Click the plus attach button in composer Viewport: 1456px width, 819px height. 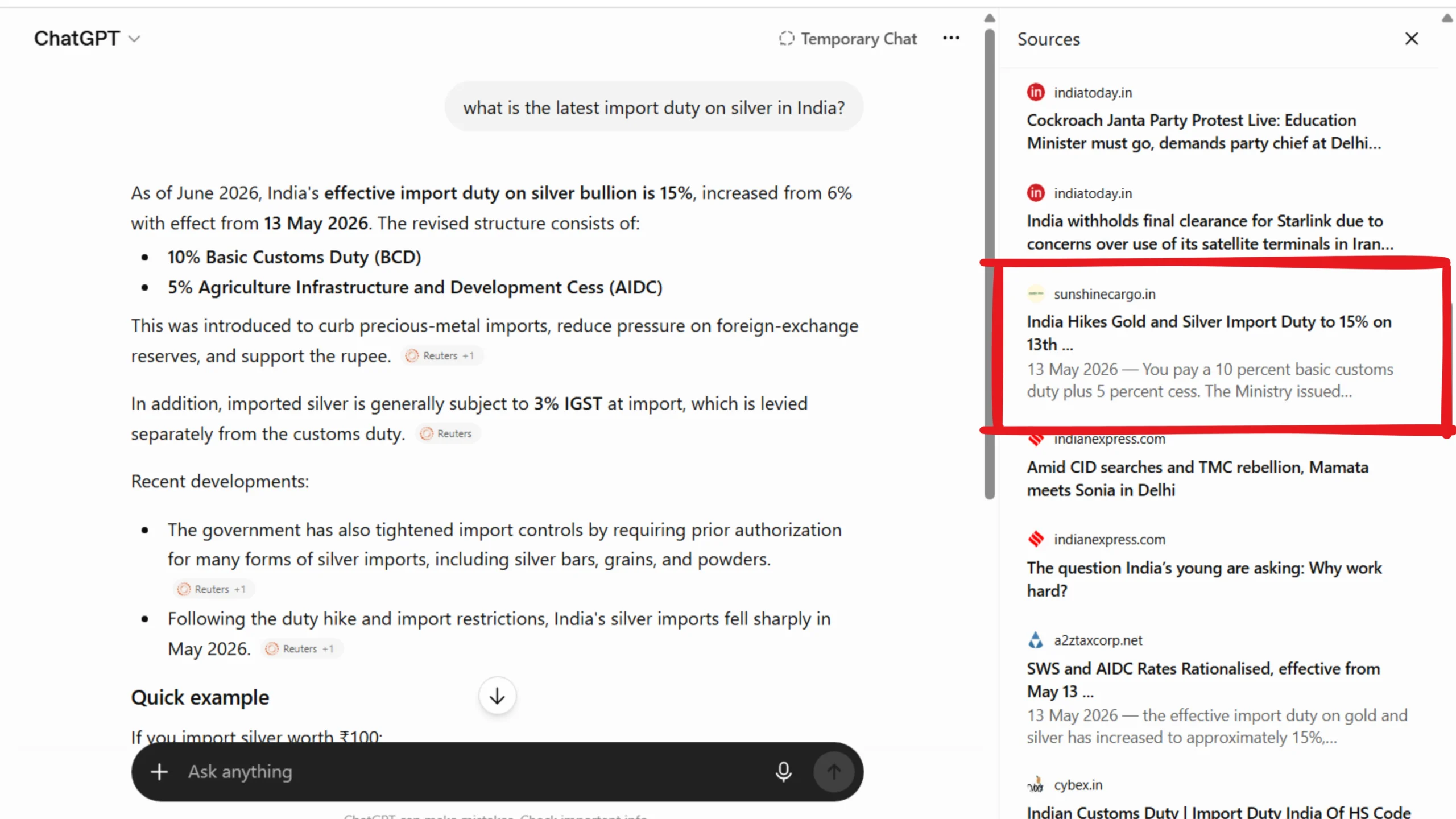pos(159,772)
